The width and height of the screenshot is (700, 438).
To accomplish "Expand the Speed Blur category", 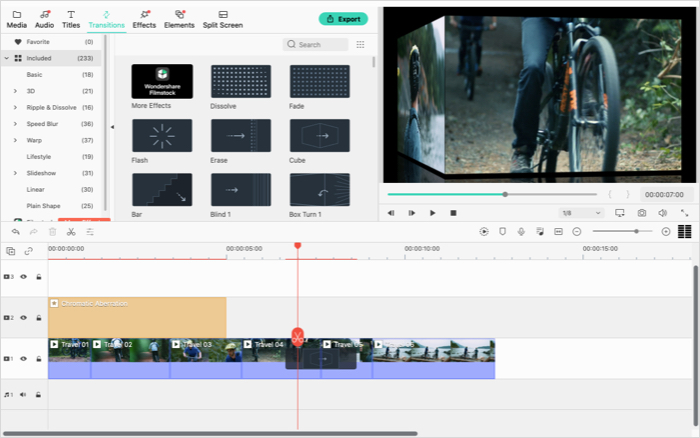I will tap(15, 124).
